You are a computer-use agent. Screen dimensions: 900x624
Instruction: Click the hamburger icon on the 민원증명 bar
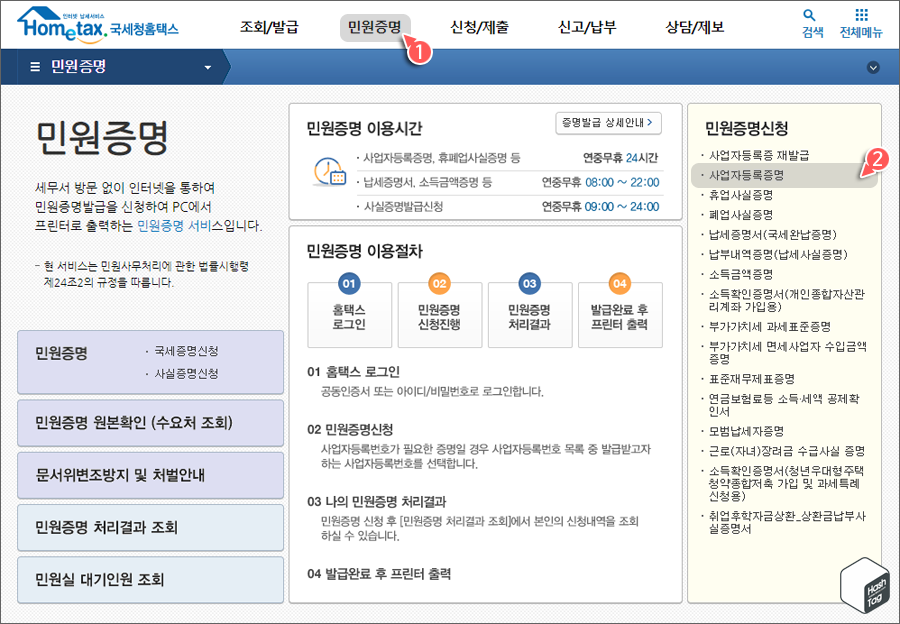[x=35, y=65]
